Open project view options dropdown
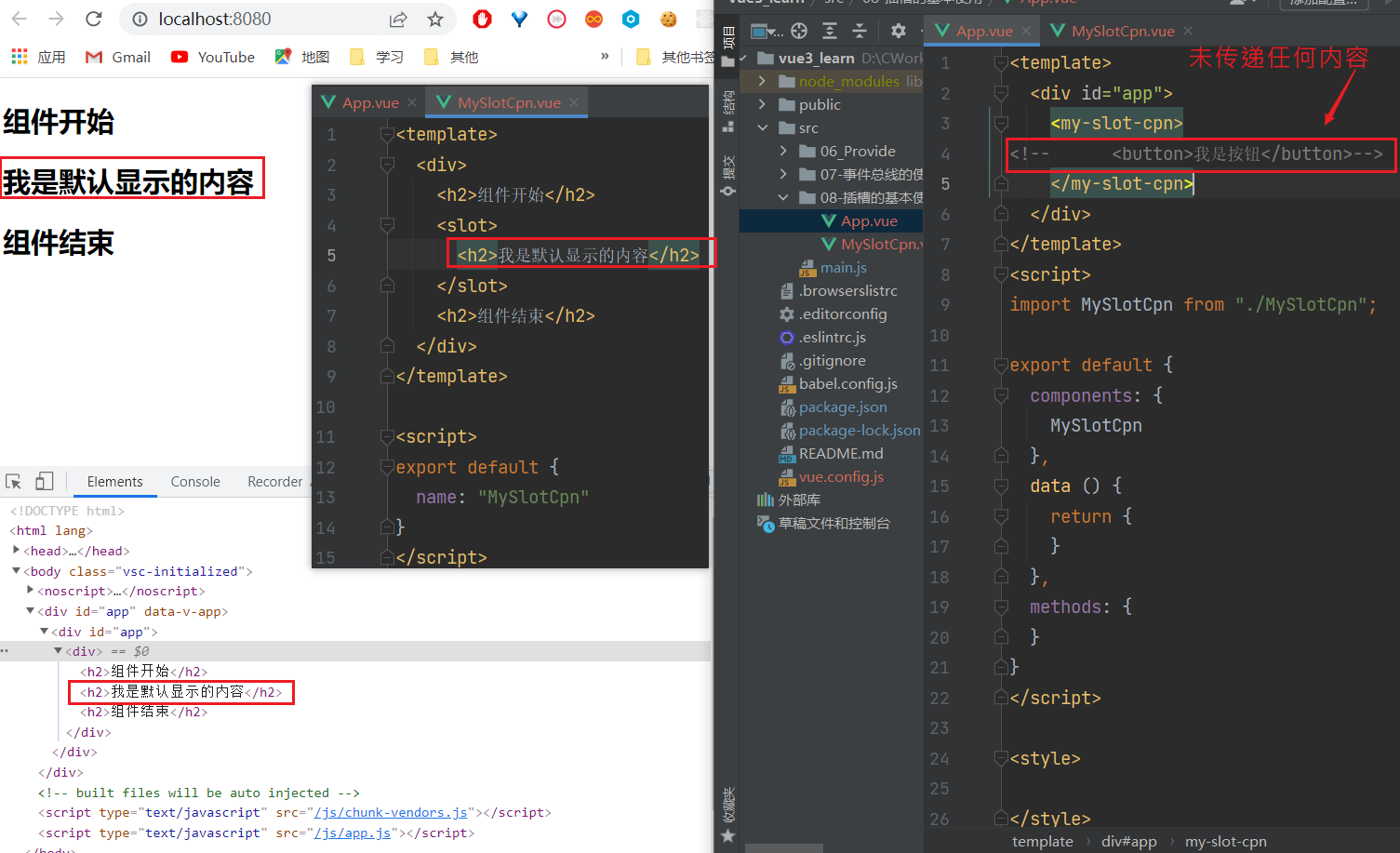1400x853 pixels. click(767, 32)
